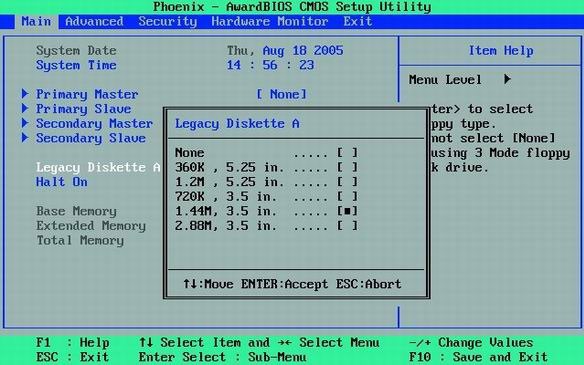Select the Secondary Master entry
Image resolution: width=584 pixels, height=365 pixels.
(x=95, y=123)
